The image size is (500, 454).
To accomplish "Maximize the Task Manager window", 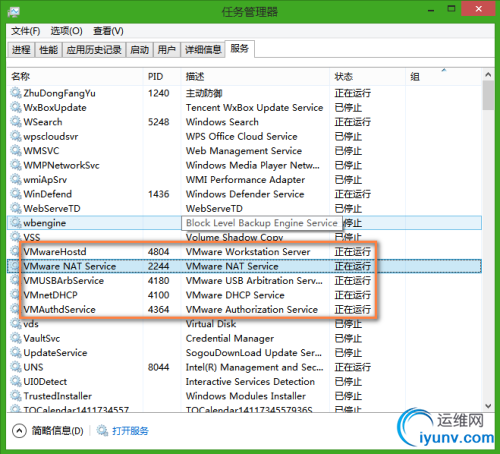I will point(451,9).
